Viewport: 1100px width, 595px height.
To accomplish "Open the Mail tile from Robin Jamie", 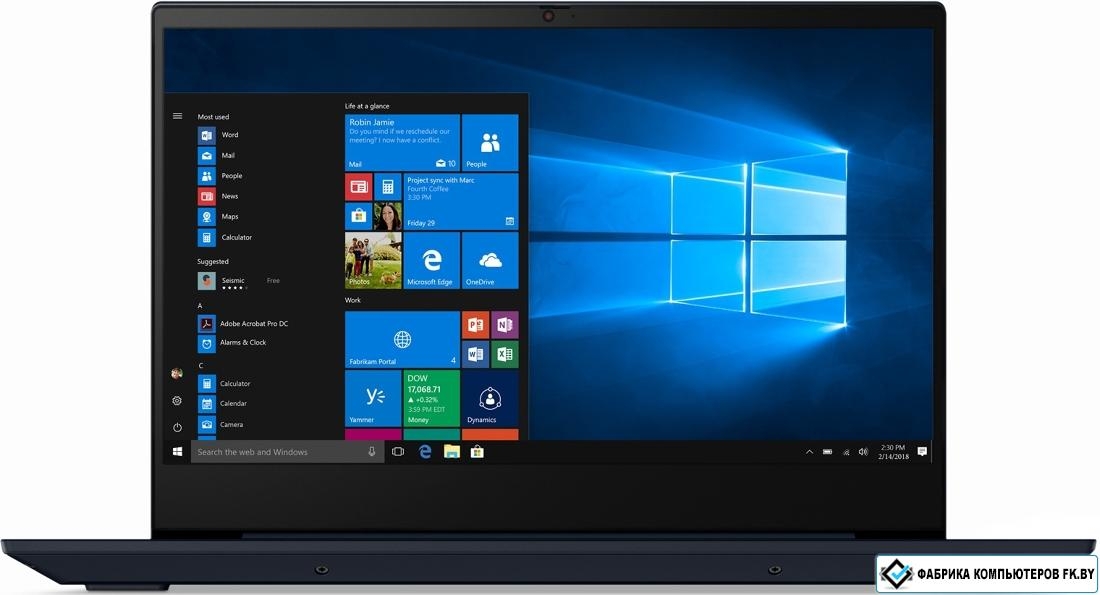I will pos(403,142).
